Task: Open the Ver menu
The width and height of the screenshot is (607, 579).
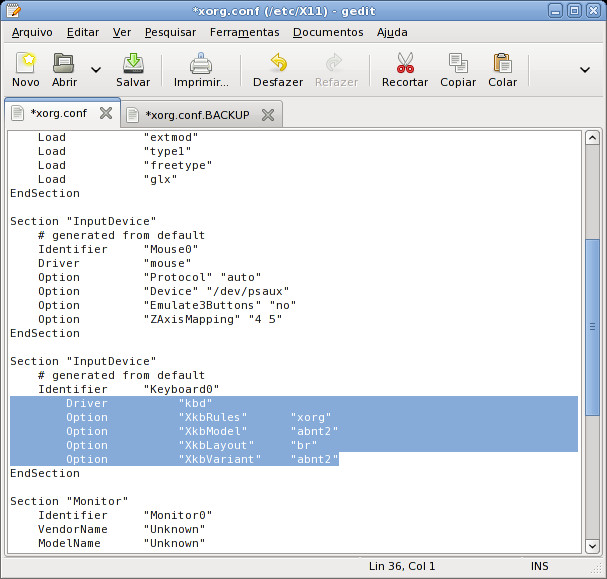Action: point(122,33)
